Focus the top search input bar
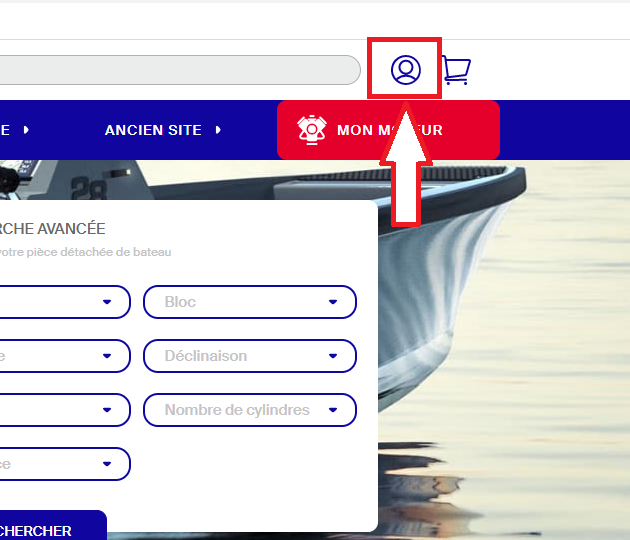The height and width of the screenshot is (540, 630). click(x=180, y=70)
